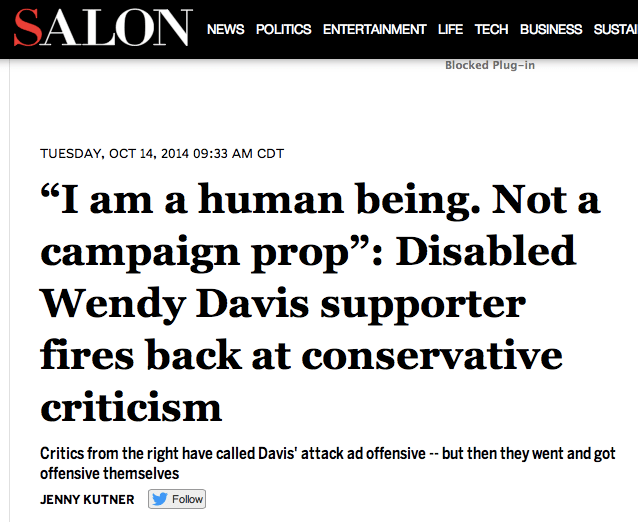
Task: Click the article subheading text
Action: [327, 463]
